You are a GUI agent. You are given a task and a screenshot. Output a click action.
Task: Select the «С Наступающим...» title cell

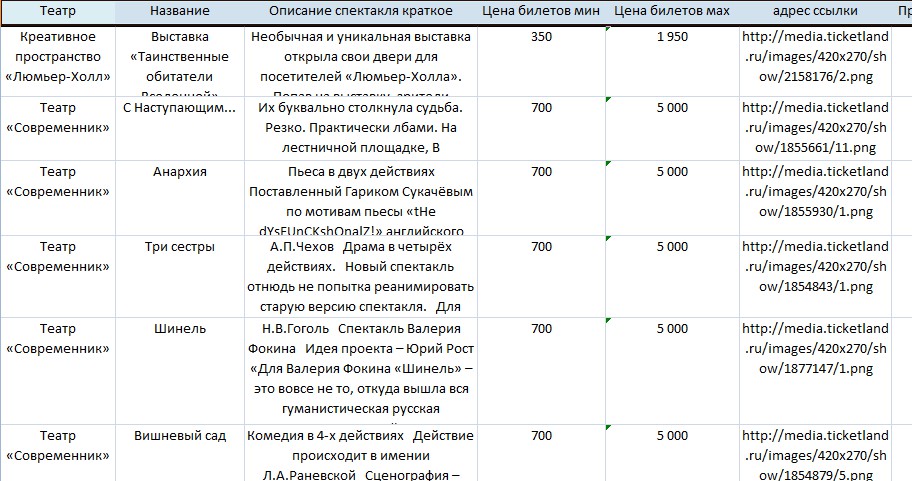[x=180, y=129]
